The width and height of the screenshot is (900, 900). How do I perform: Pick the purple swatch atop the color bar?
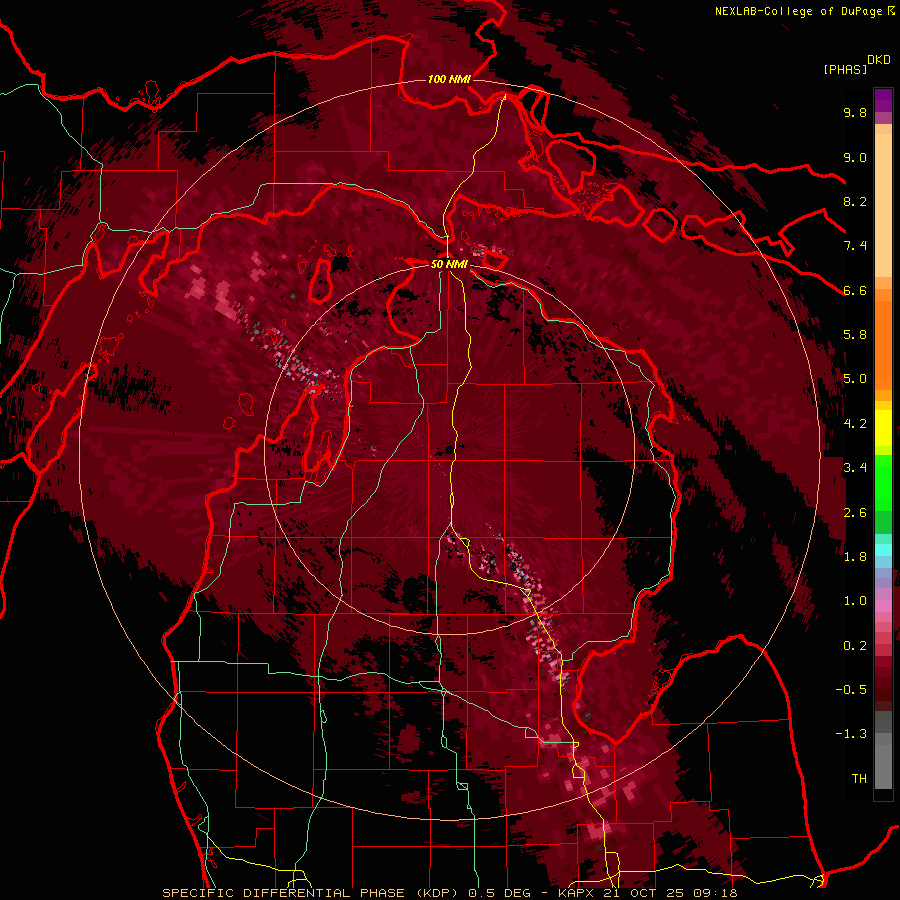pos(883,100)
